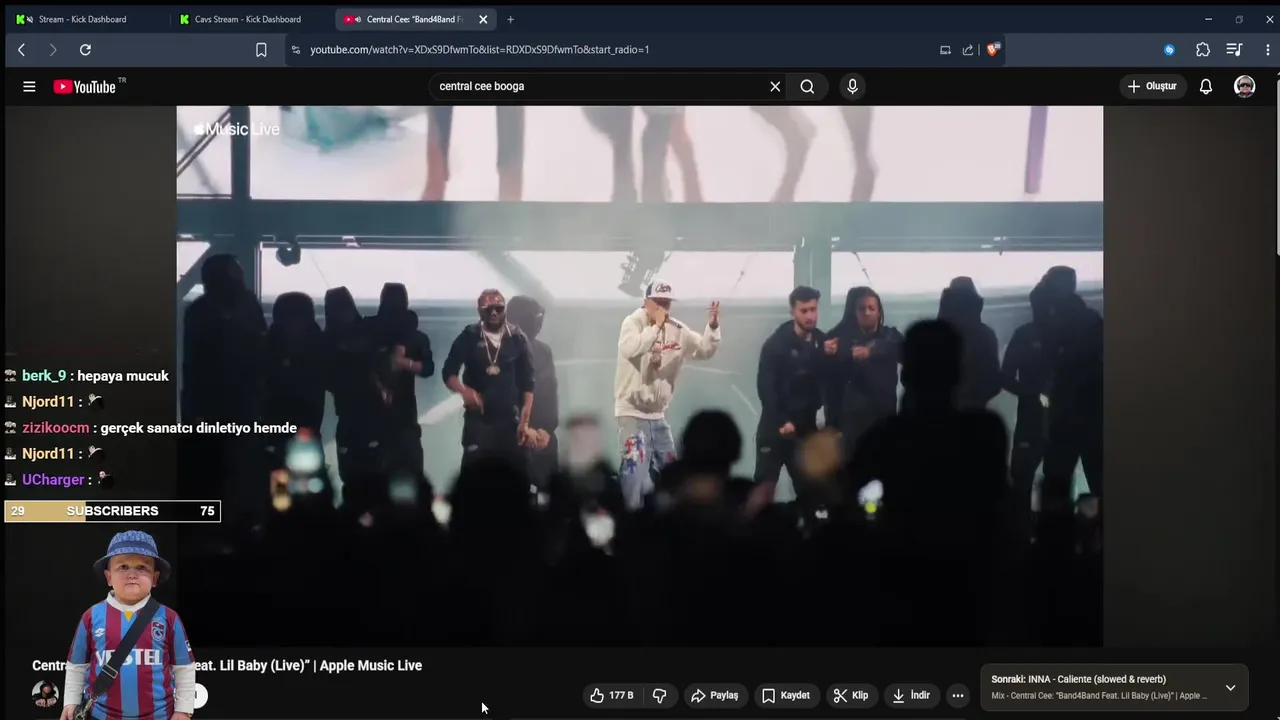Like the video (177 B thumbs up)
1280x720 pixels.
(x=611, y=695)
